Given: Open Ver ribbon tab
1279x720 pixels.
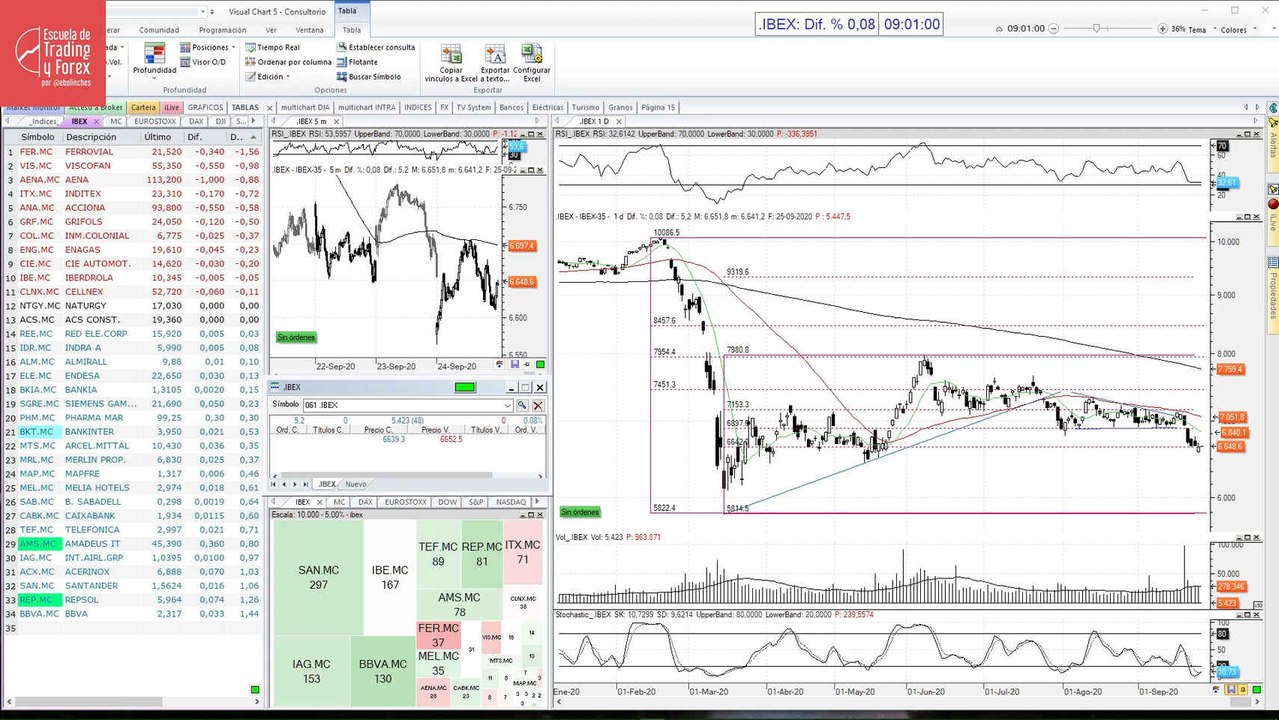Looking at the screenshot, I should click(x=271, y=30).
